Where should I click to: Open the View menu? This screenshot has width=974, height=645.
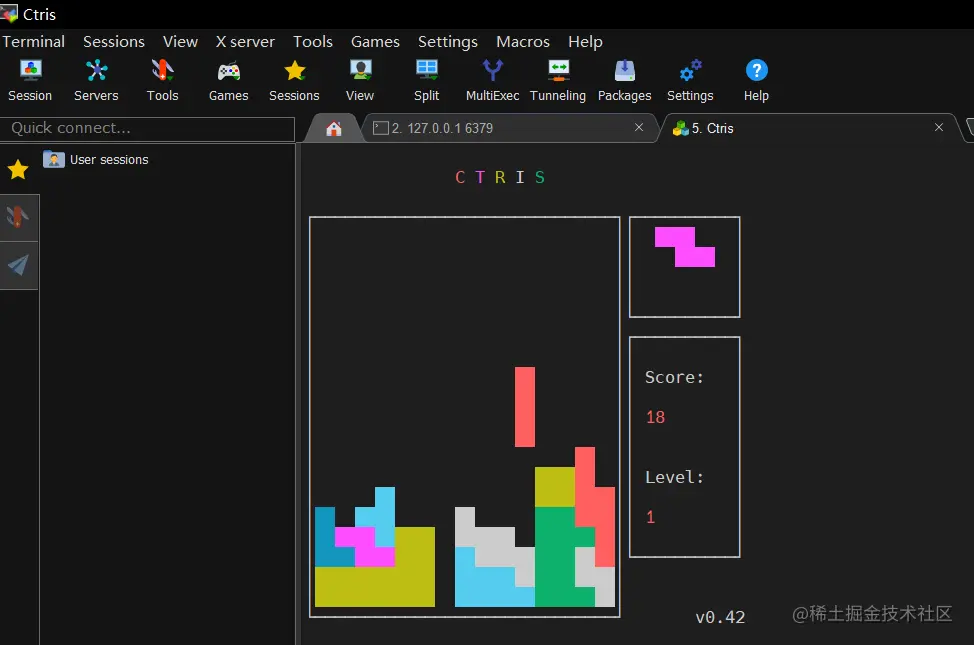(180, 42)
